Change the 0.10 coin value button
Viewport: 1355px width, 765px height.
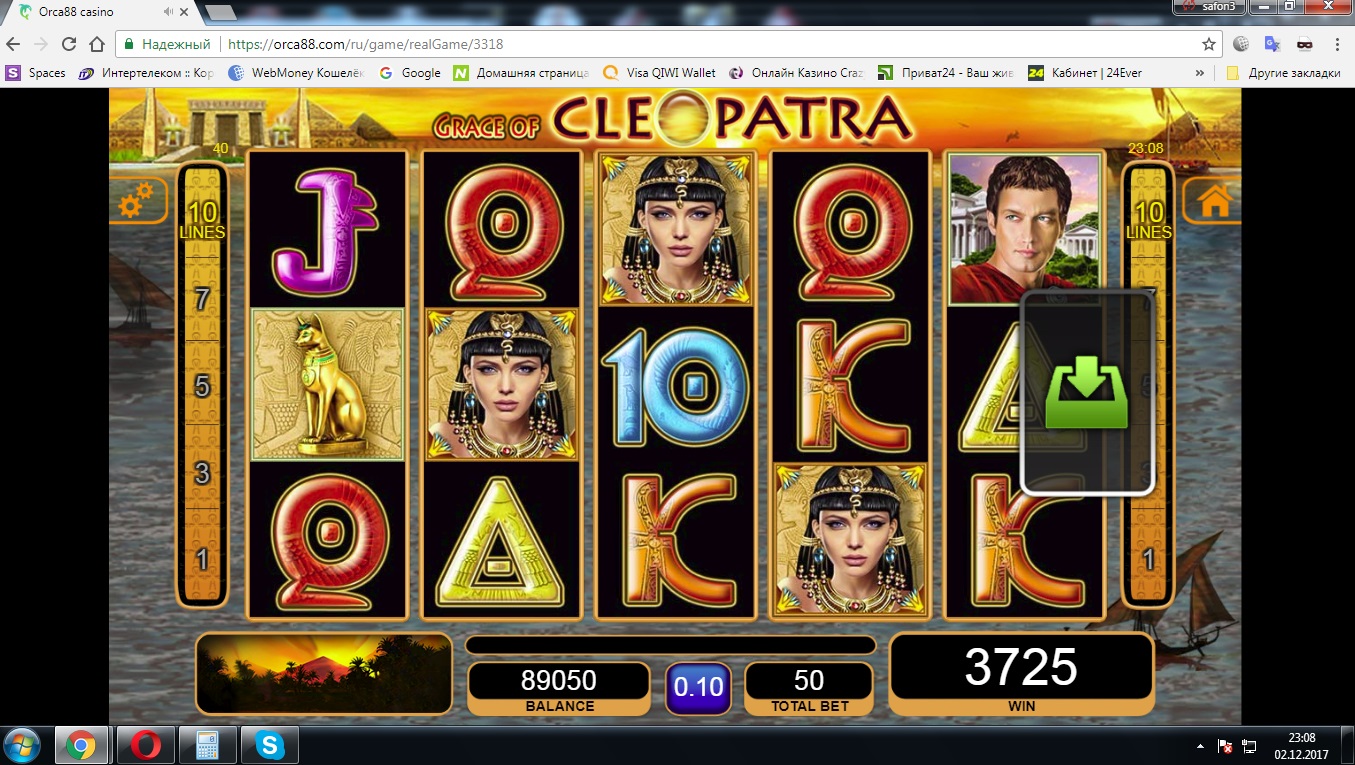[698, 688]
